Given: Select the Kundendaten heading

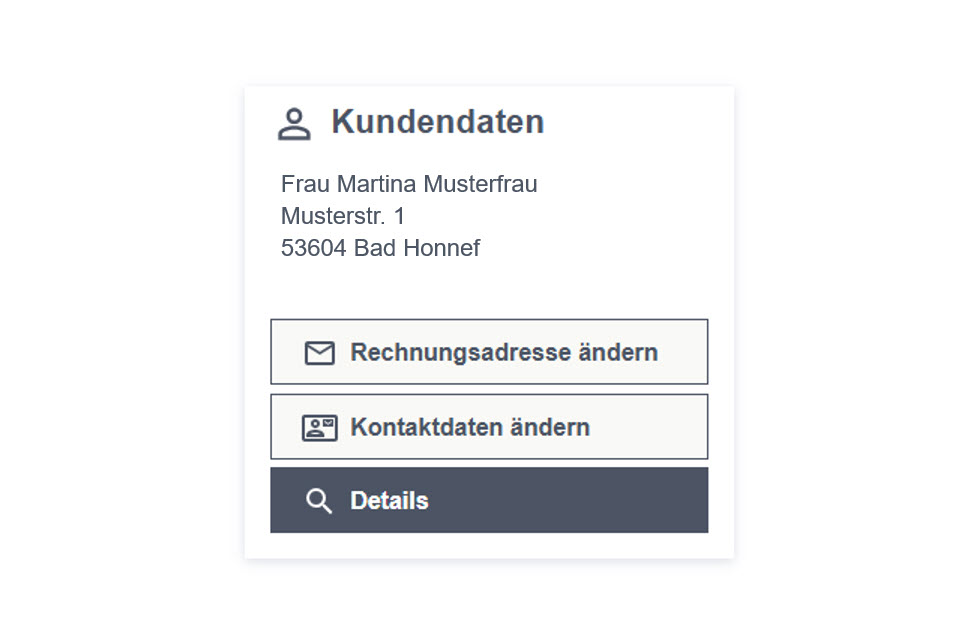Looking at the screenshot, I should [438, 122].
